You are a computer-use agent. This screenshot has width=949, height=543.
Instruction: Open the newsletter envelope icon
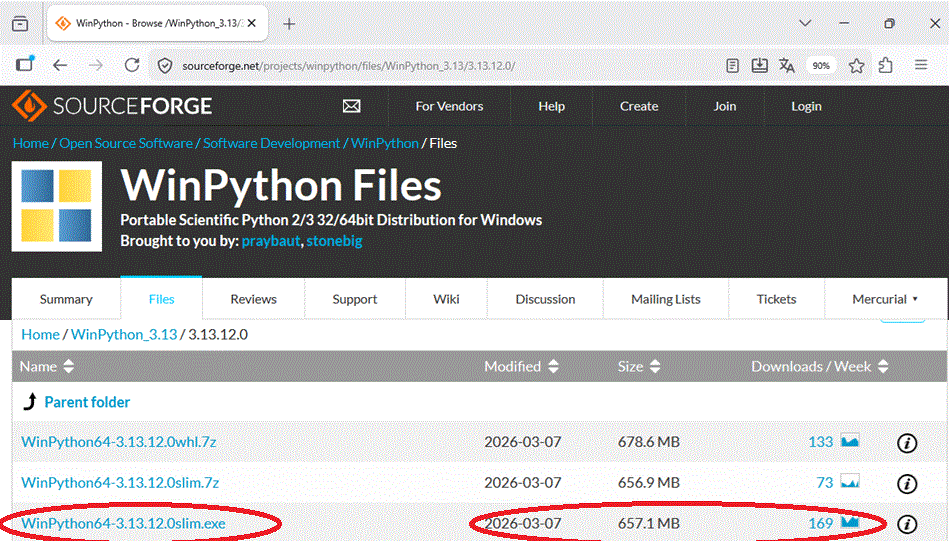pyautogui.click(x=352, y=106)
